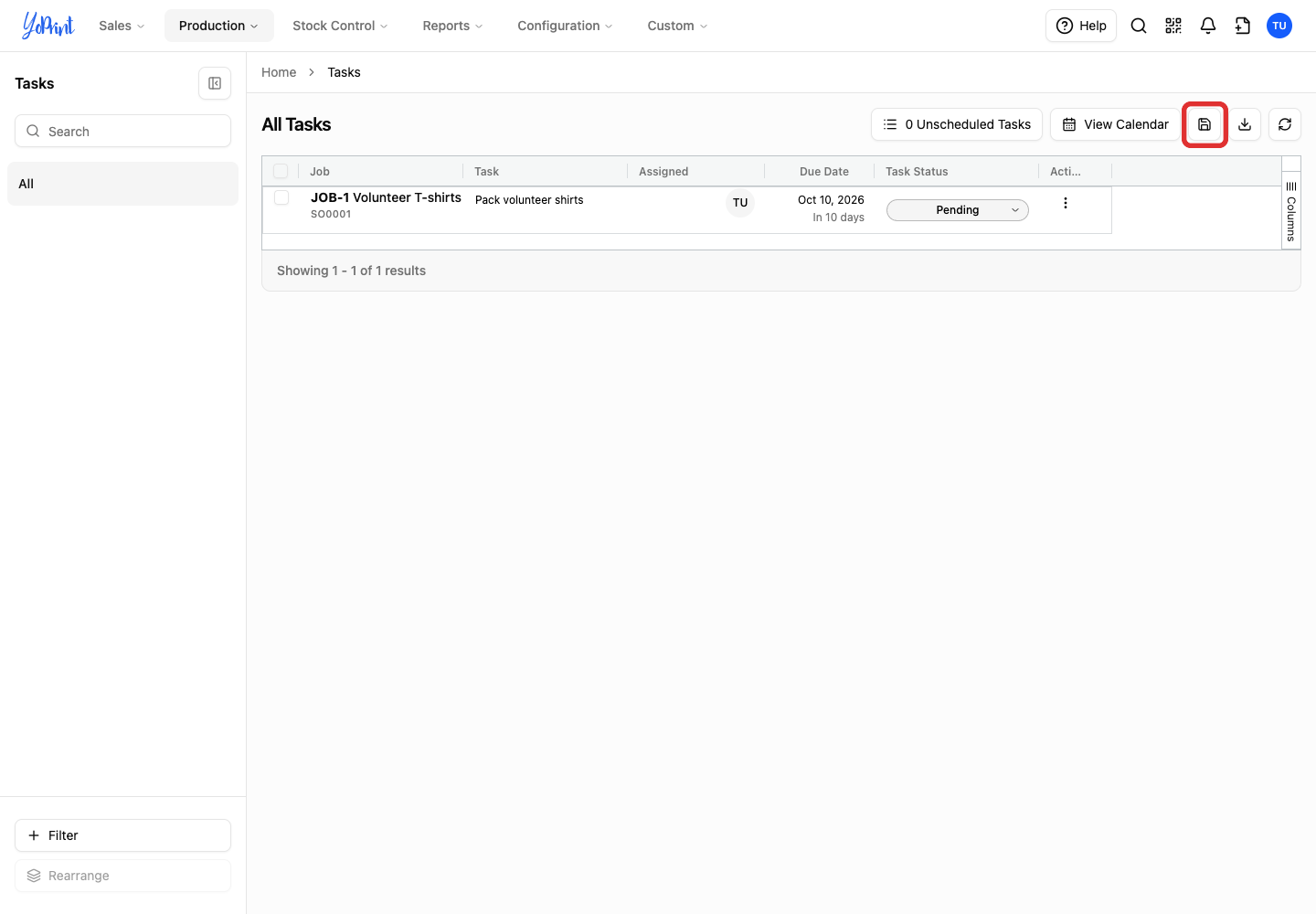Click the Help button
Viewport: 1316px width, 914px height.
[x=1081, y=26]
